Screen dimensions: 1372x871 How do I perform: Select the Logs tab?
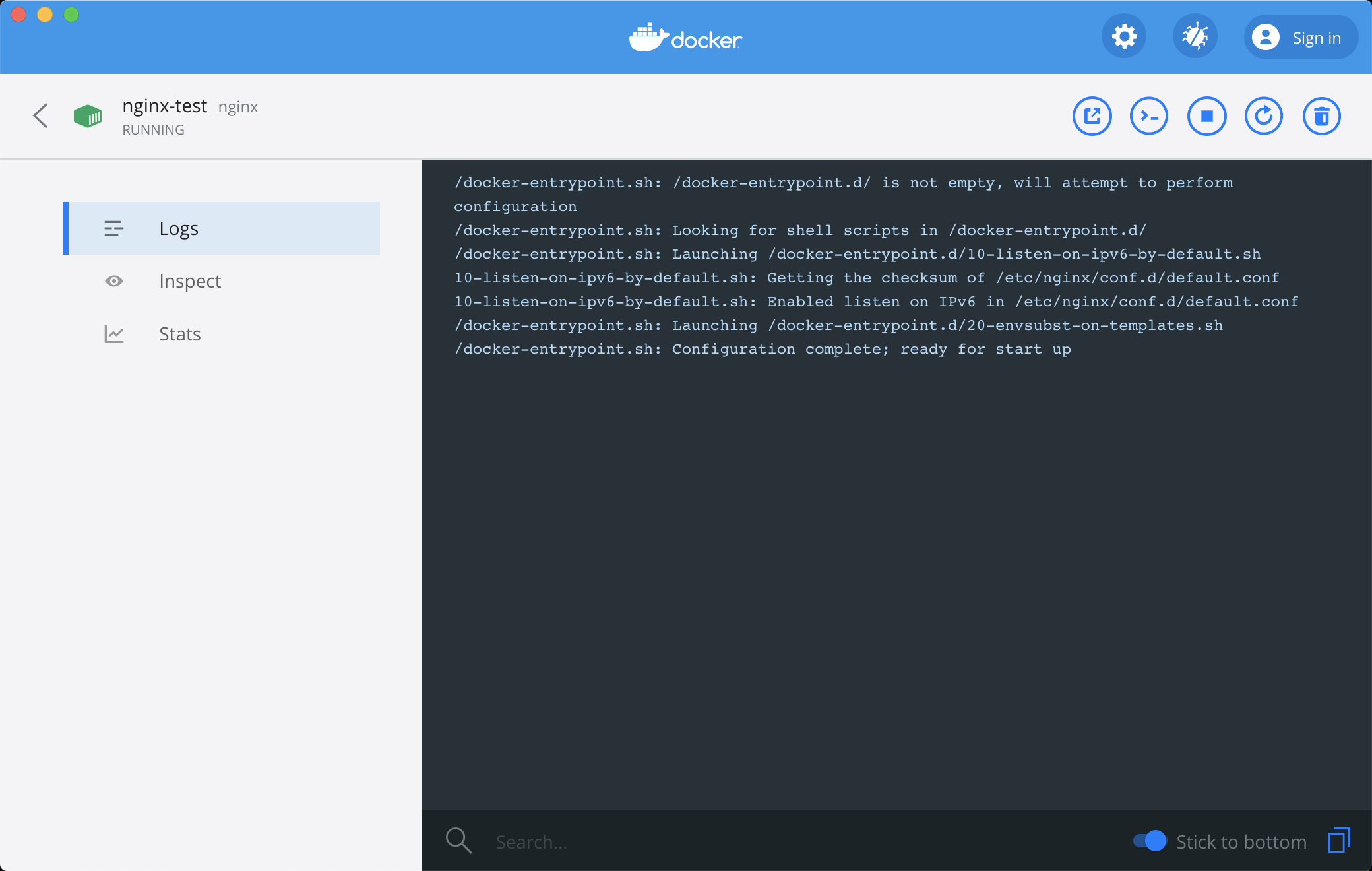tap(179, 228)
